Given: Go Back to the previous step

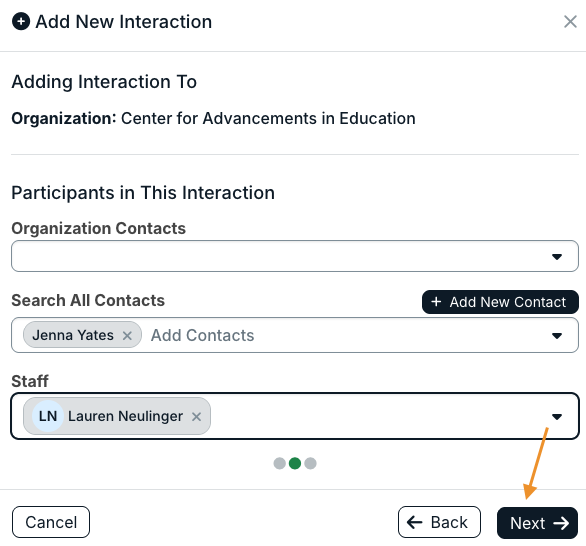Looking at the screenshot, I should 439,522.
